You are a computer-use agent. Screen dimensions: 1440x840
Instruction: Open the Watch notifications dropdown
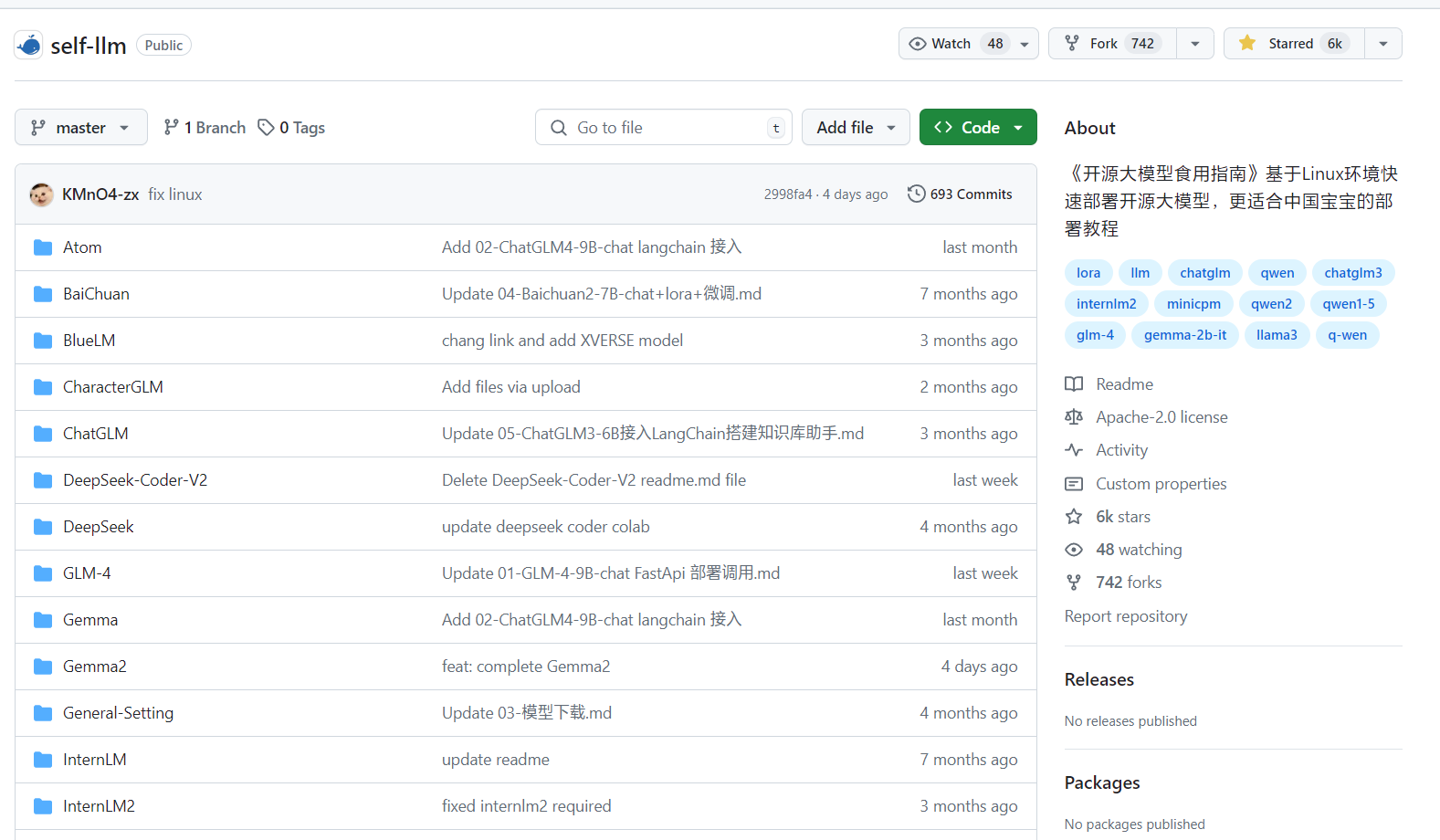click(x=969, y=44)
